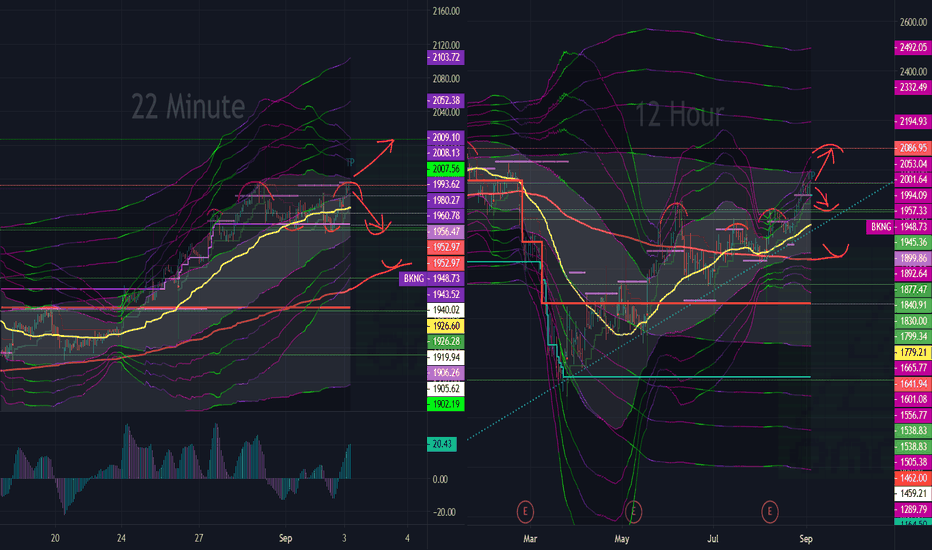The width and height of the screenshot is (932, 550).
Task: Click the BKNG ticker label on 22 Minute chart
Action: tap(414, 278)
